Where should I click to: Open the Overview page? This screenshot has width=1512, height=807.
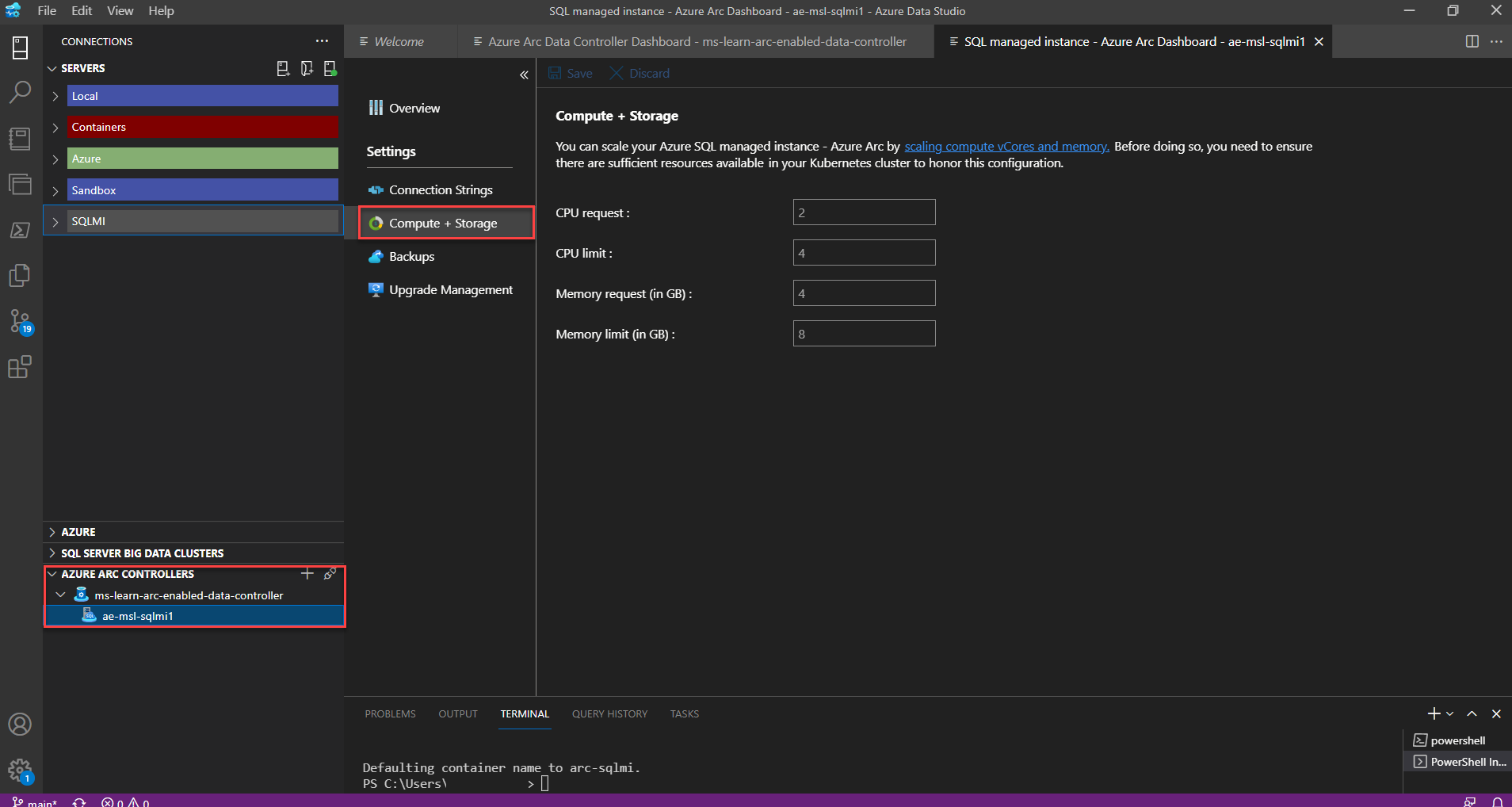coord(404,108)
